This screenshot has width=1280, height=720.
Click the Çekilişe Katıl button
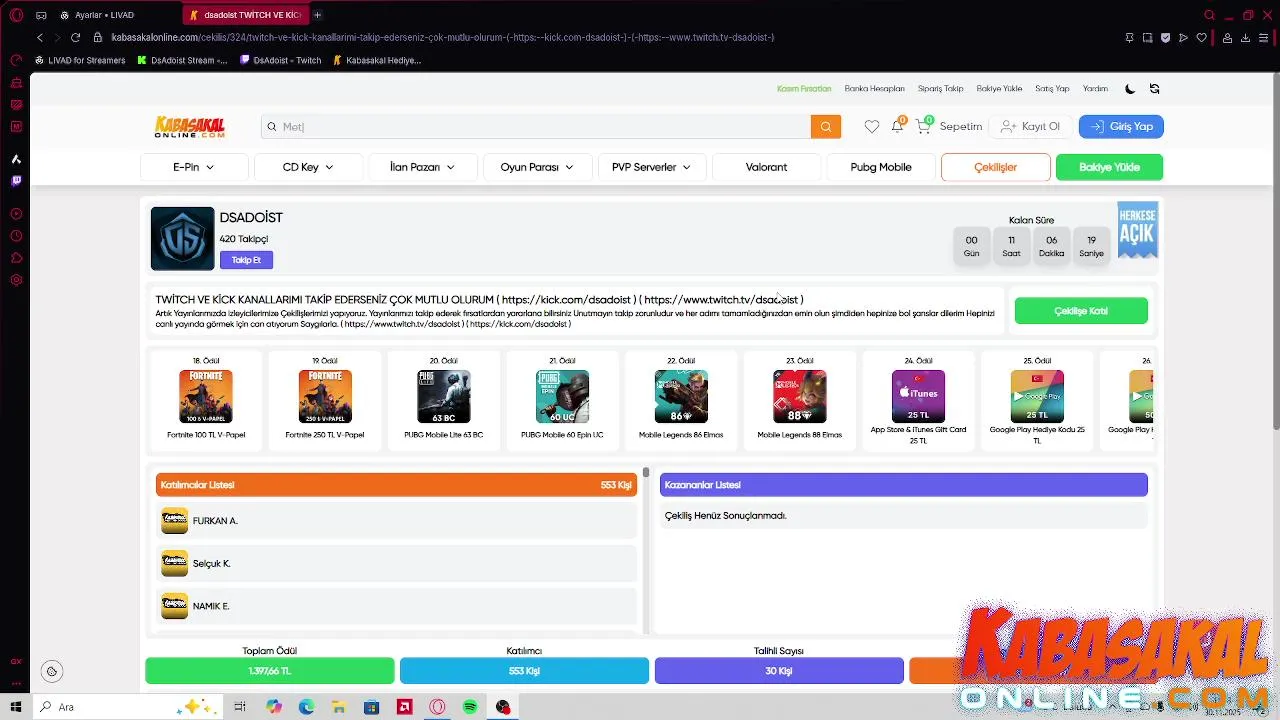pyautogui.click(x=1081, y=311)
